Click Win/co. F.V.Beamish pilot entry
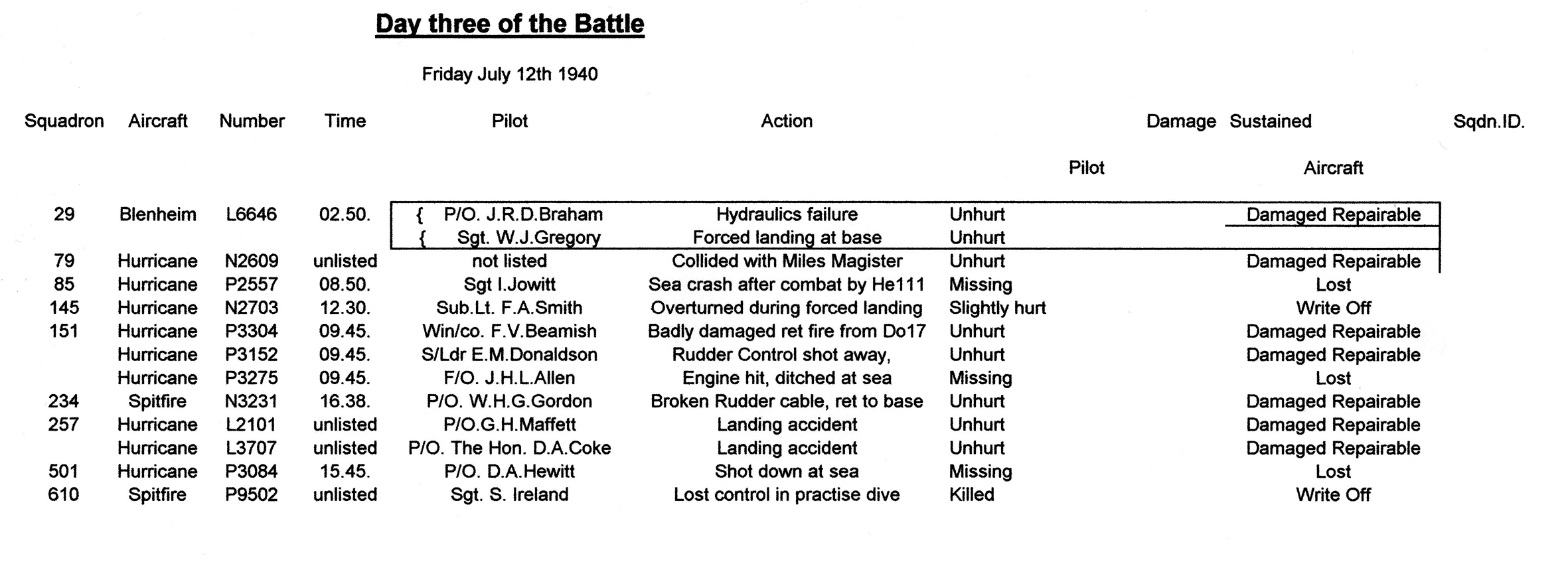1568x566 pixels. click(x=509, y=331)
